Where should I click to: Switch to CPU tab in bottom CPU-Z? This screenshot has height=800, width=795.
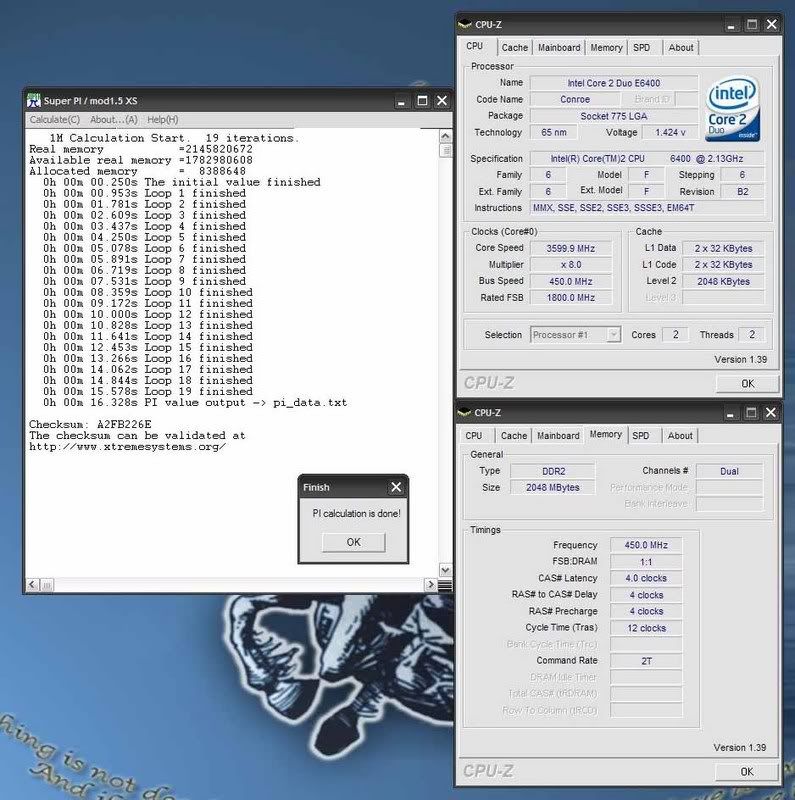pyautogui.click(x=474, y=436)
